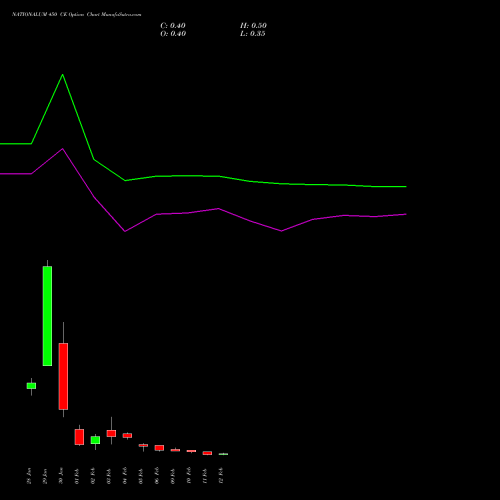Click the 02 Feb date label
This screenshot has height=500, width=500.
point(93,476)
